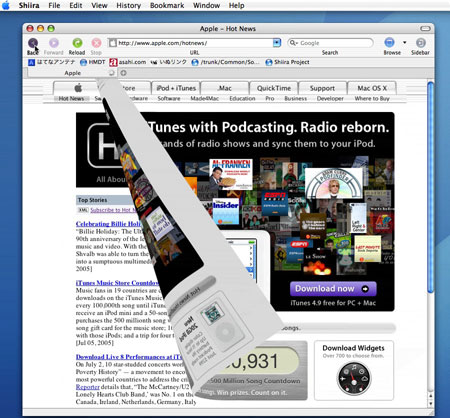The height and width of the screenshot is (418, 450).
Task: Click the URL address field
Action: tap(195, 43)
